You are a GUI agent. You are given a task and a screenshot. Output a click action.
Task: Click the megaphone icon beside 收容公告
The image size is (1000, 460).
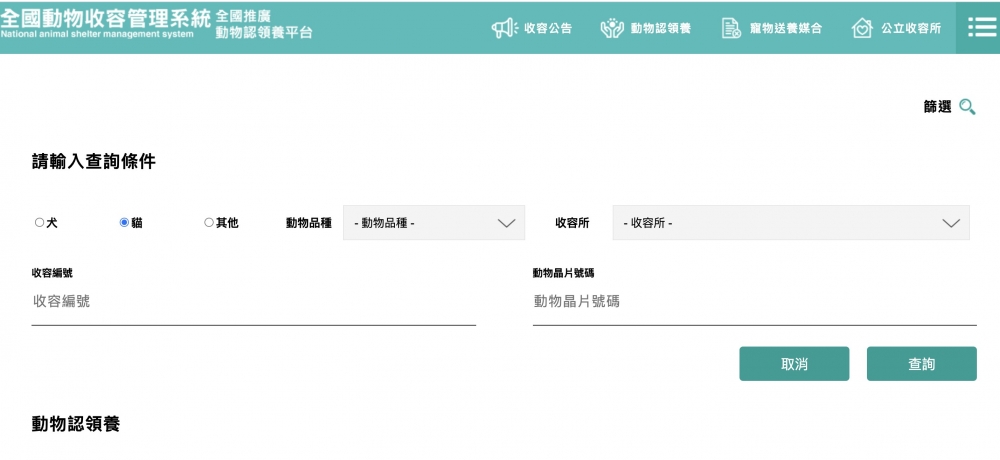tap(504, 28)
